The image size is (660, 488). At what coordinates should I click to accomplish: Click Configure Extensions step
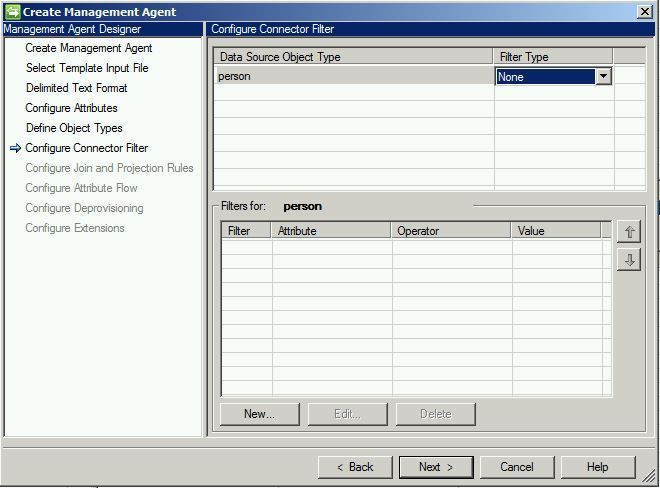(x=75, y=228)
